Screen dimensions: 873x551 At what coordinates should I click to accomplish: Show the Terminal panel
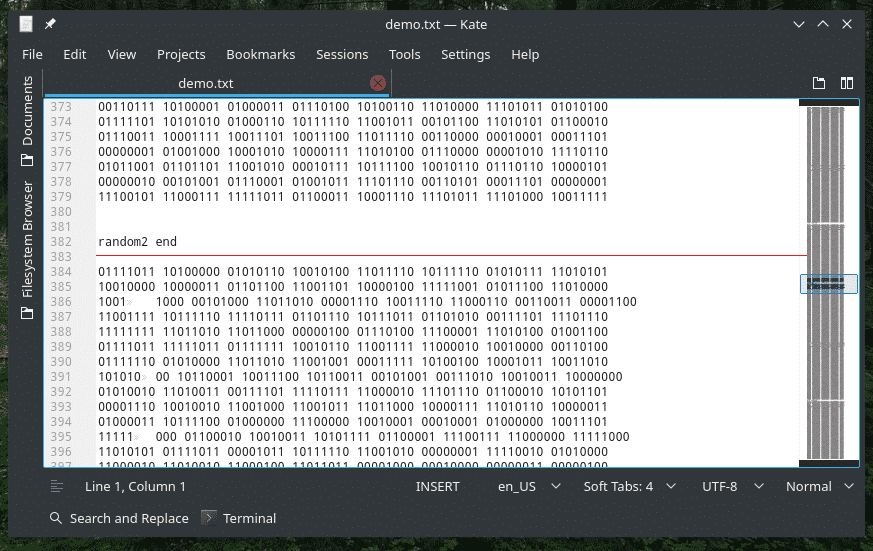tap(239, 518)
